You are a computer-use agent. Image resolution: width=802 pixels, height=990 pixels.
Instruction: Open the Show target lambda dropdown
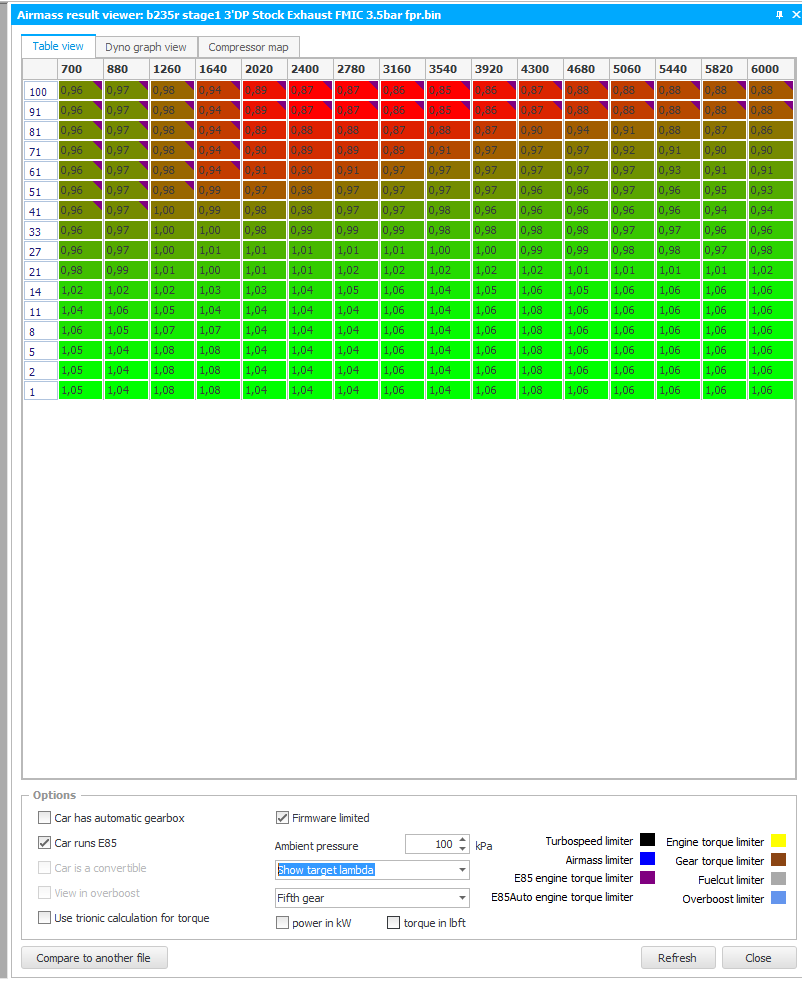372,869
